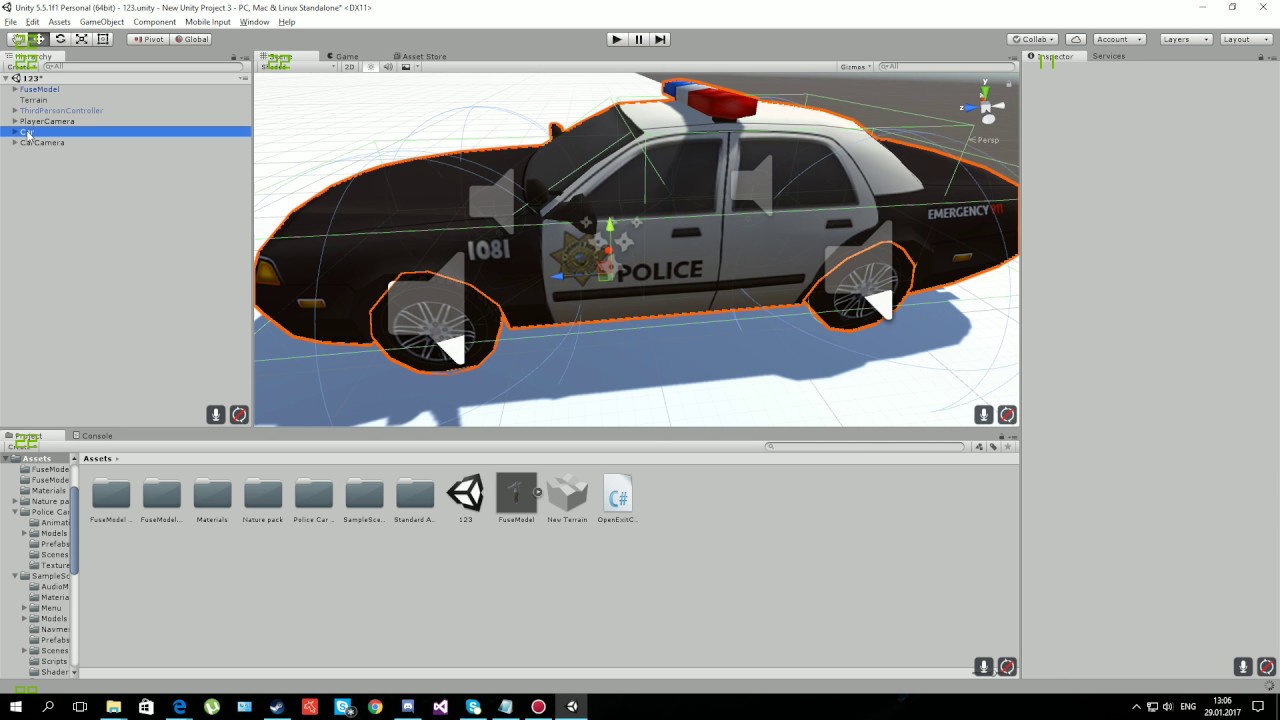The width and height of the screenshot is (1280, 720).
Task: Open Materials folder in asset grid
Action: tap(212, 500)
